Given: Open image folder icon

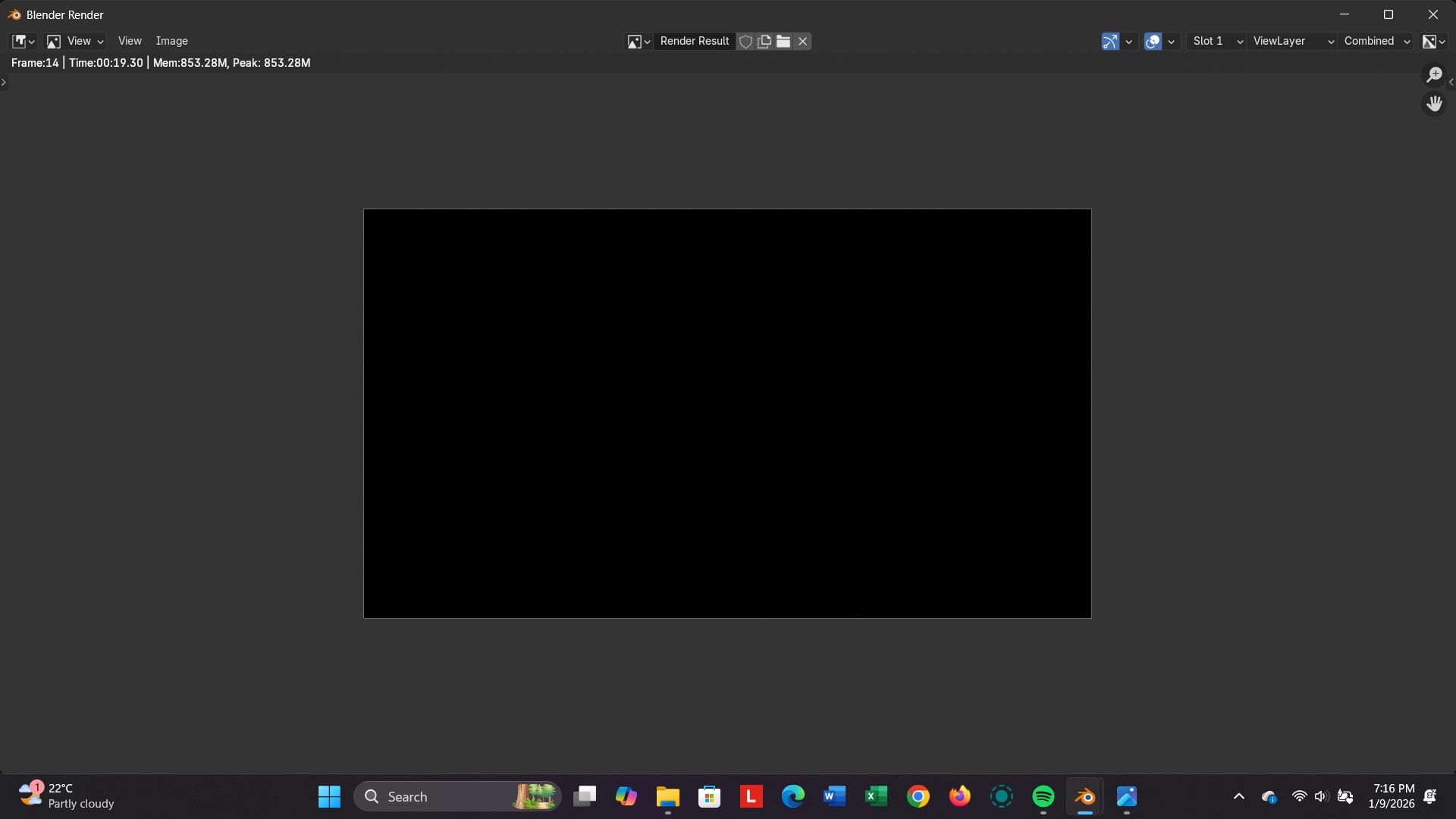Looking at the screenshot, I should 783,41.
